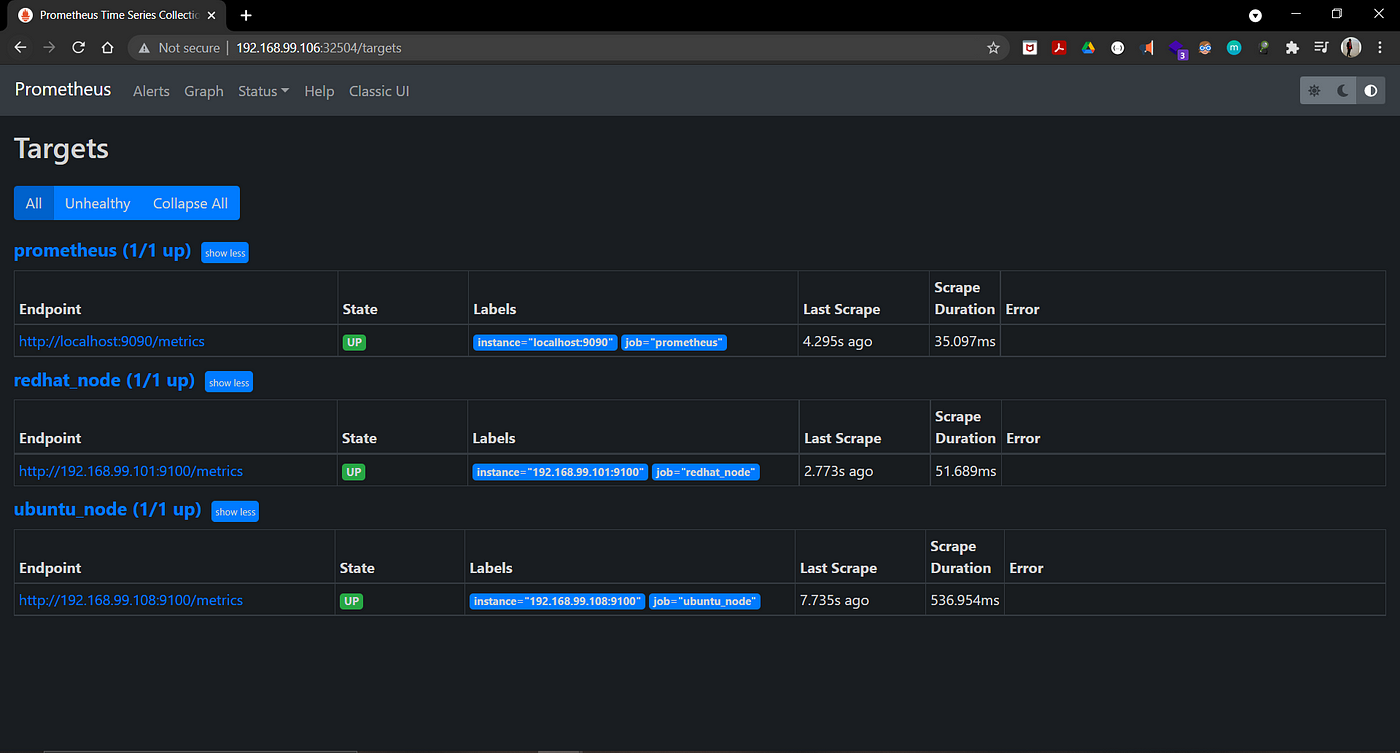The image size is (1400, 753).
Task: Click the UP state in ubuntu_node row
Action: point(351,601)
